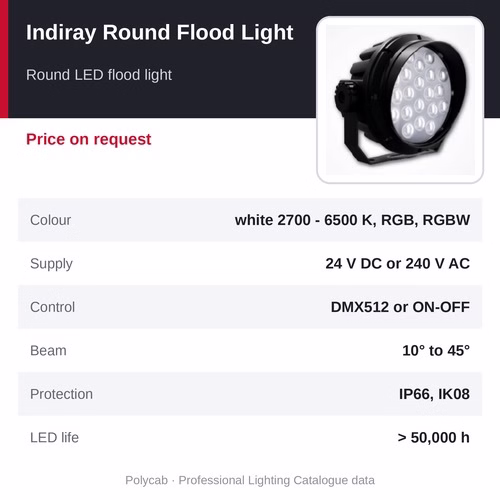Click the > 50,000 h value
Viewport: 500px width, 500px height.
pos(434,438)
